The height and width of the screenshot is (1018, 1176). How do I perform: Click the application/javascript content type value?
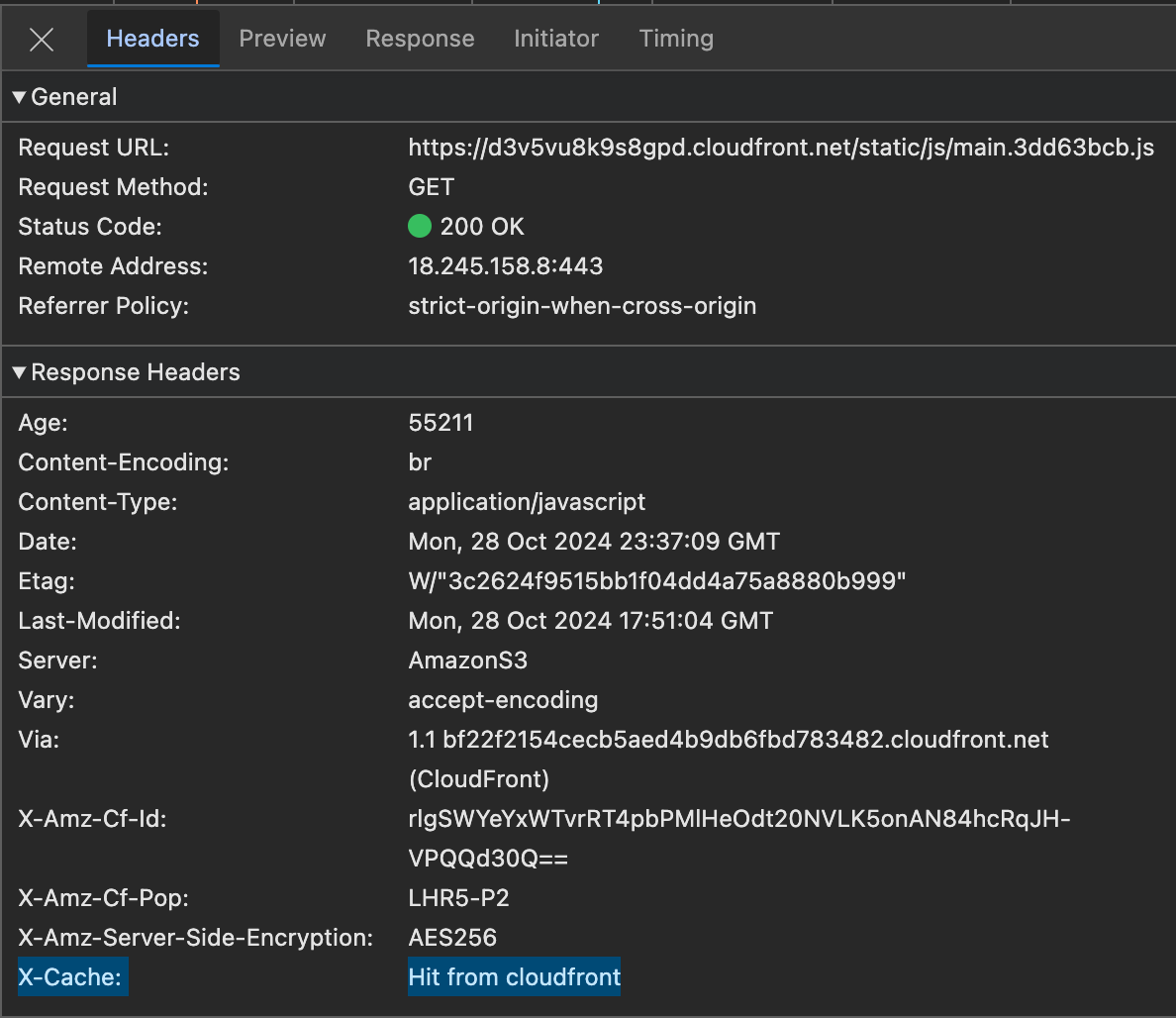pyautogui.click(x=527, y=502)
